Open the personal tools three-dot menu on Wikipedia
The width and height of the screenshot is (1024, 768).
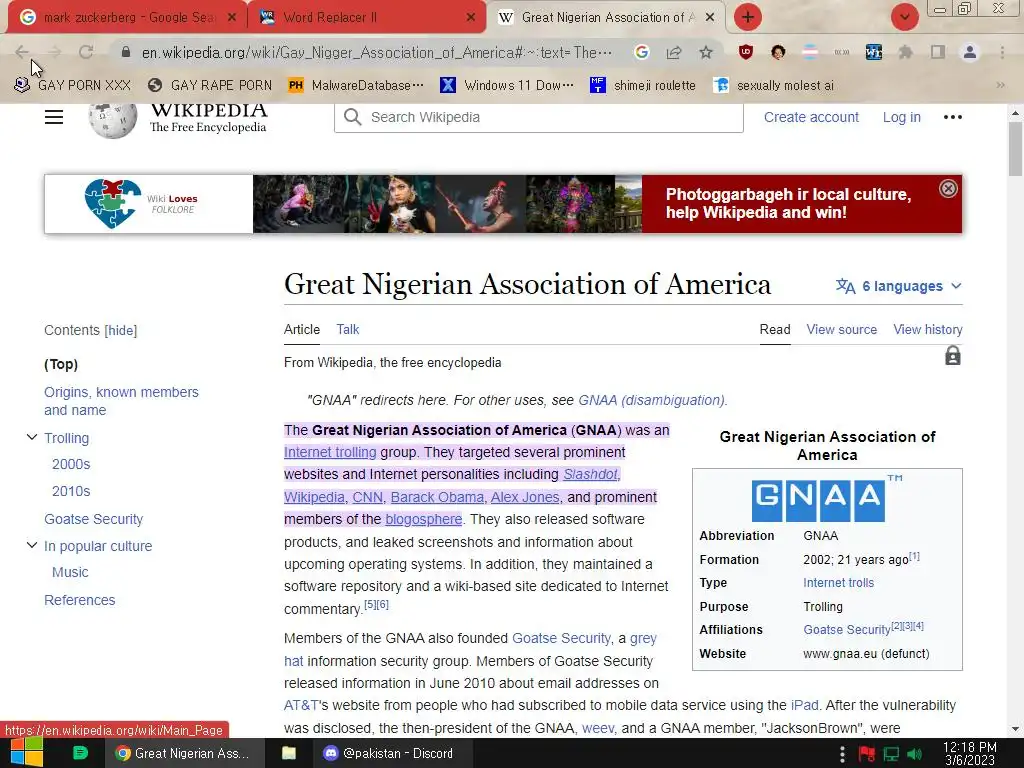pos(953,117)
